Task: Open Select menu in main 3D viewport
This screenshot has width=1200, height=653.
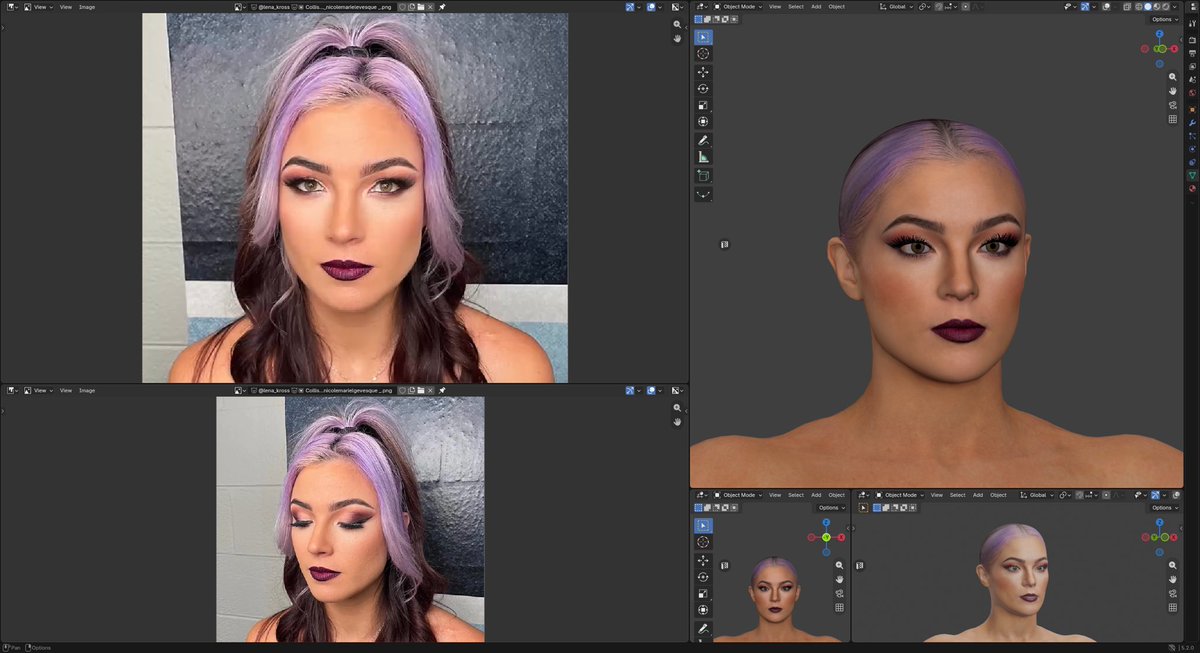Action: tap(796, 7)
